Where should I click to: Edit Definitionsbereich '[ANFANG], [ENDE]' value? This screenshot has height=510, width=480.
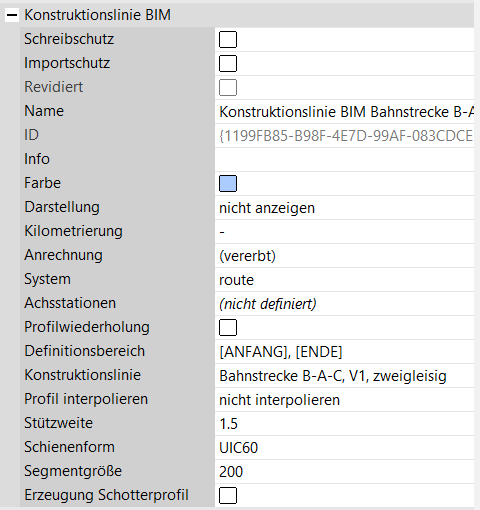click(x=345, y=352)
